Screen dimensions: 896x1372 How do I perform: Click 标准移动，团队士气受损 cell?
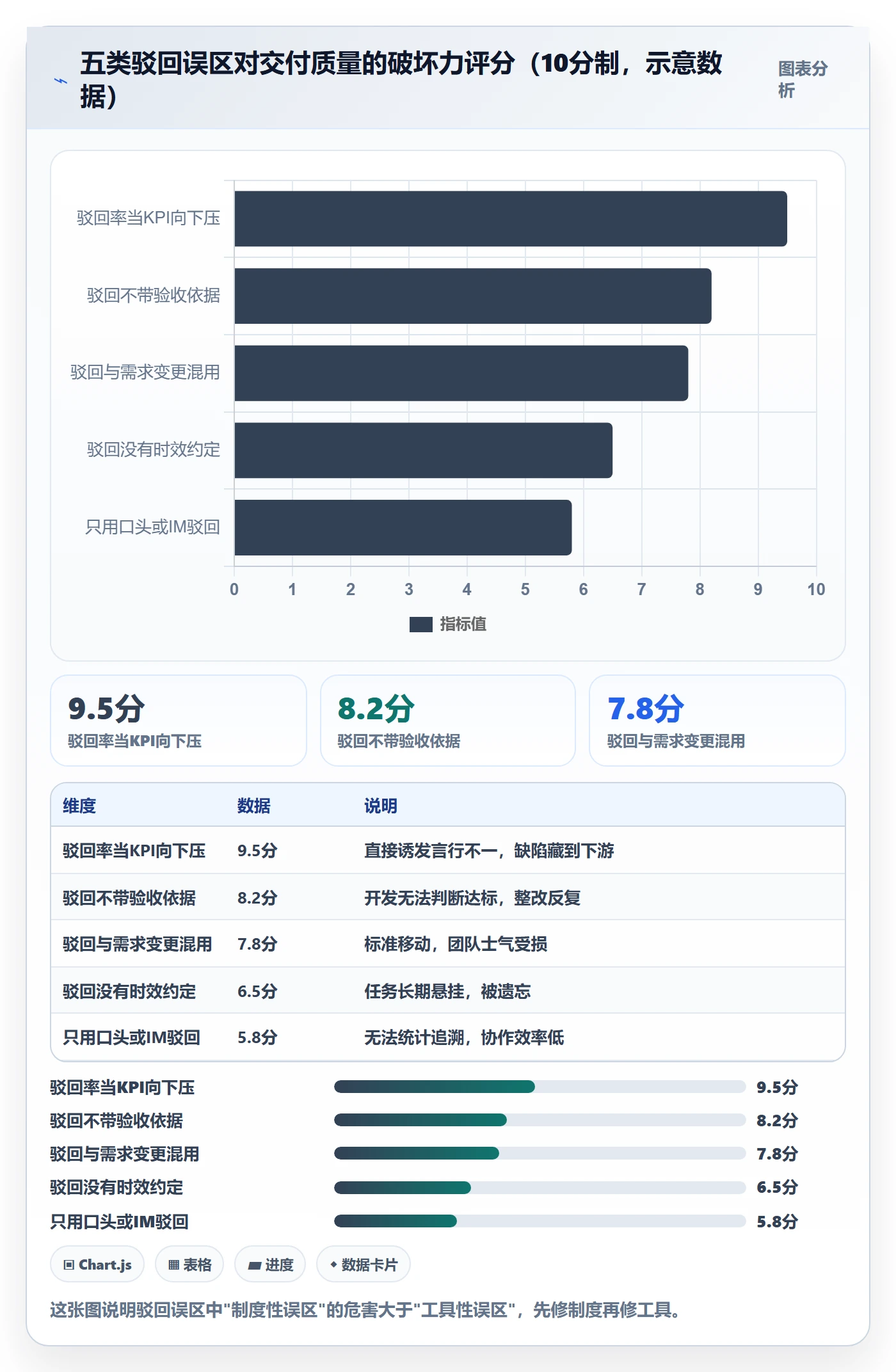coord(456,944)
